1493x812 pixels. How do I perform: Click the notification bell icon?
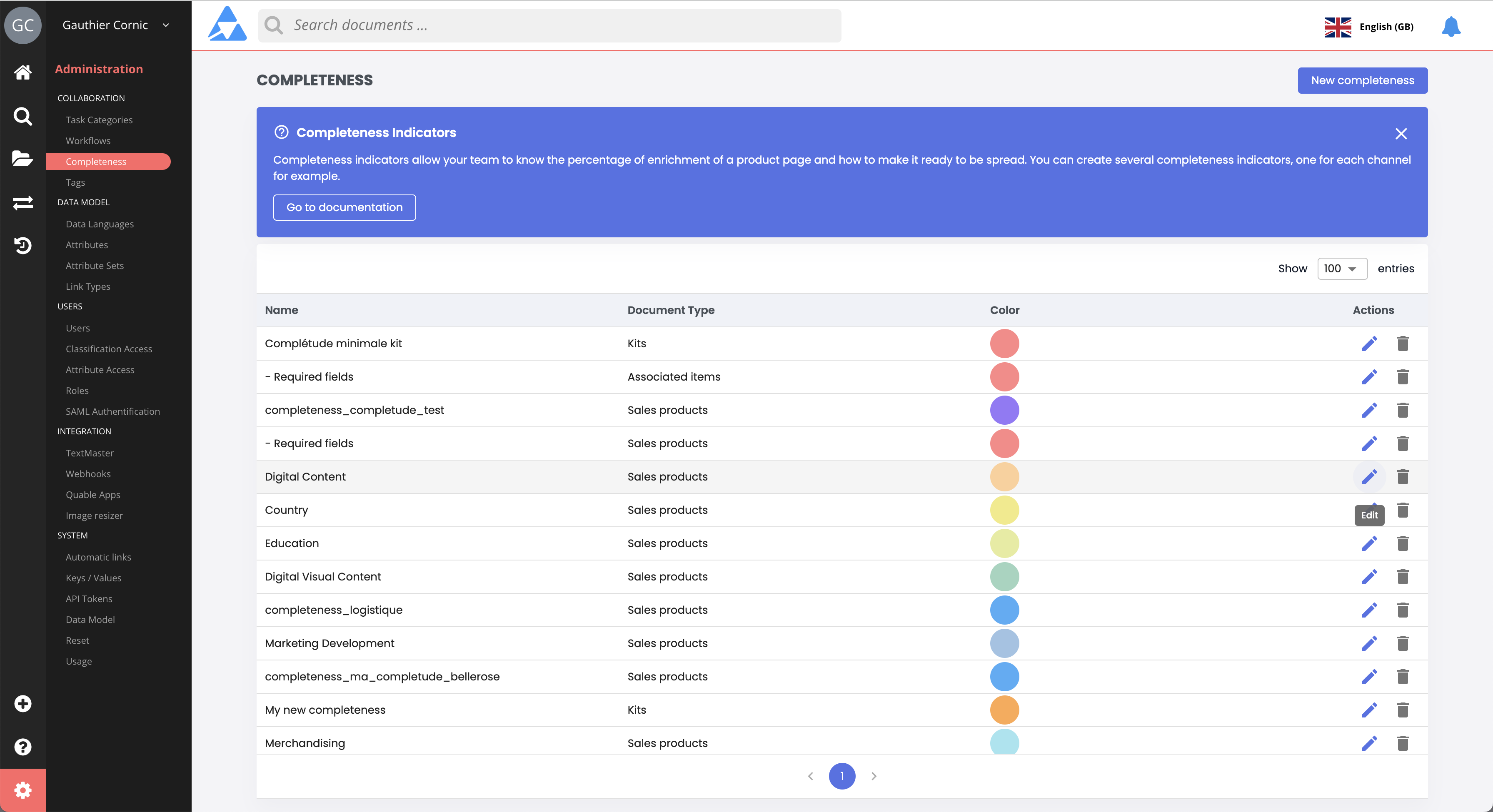(x=1451, y=27)
